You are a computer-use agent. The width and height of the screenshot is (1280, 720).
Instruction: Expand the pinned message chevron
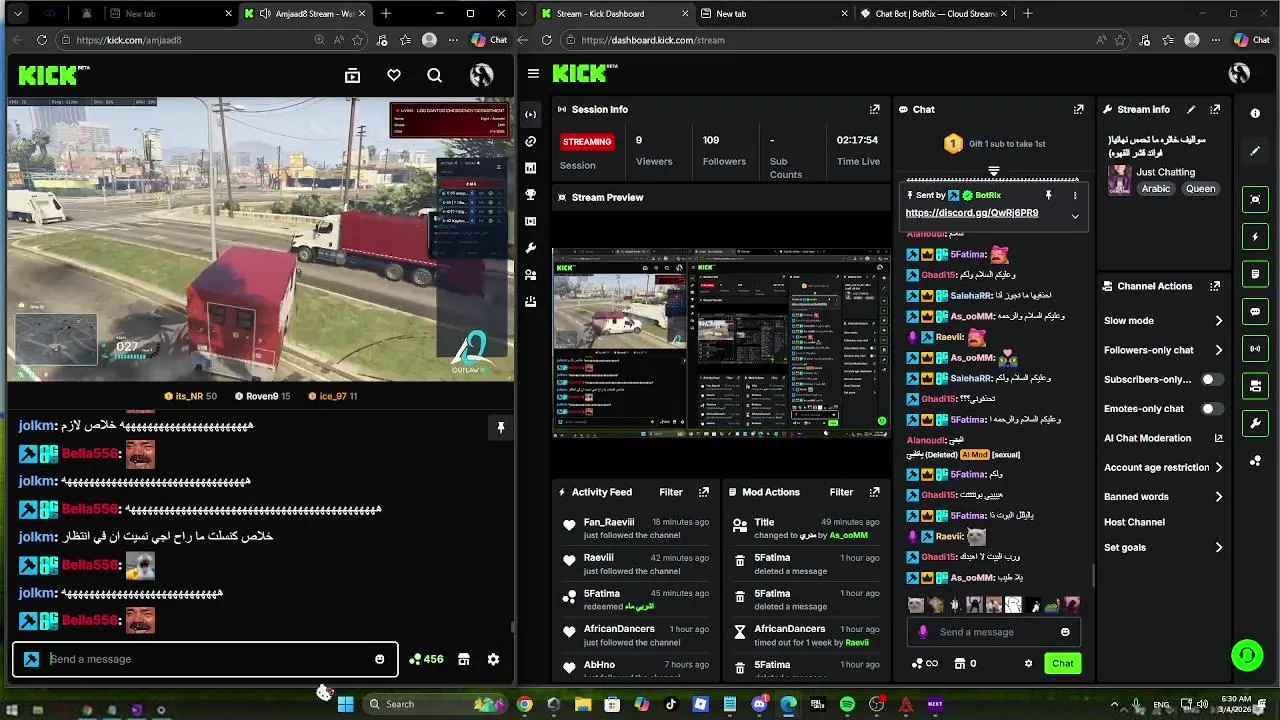point(1075,216)
